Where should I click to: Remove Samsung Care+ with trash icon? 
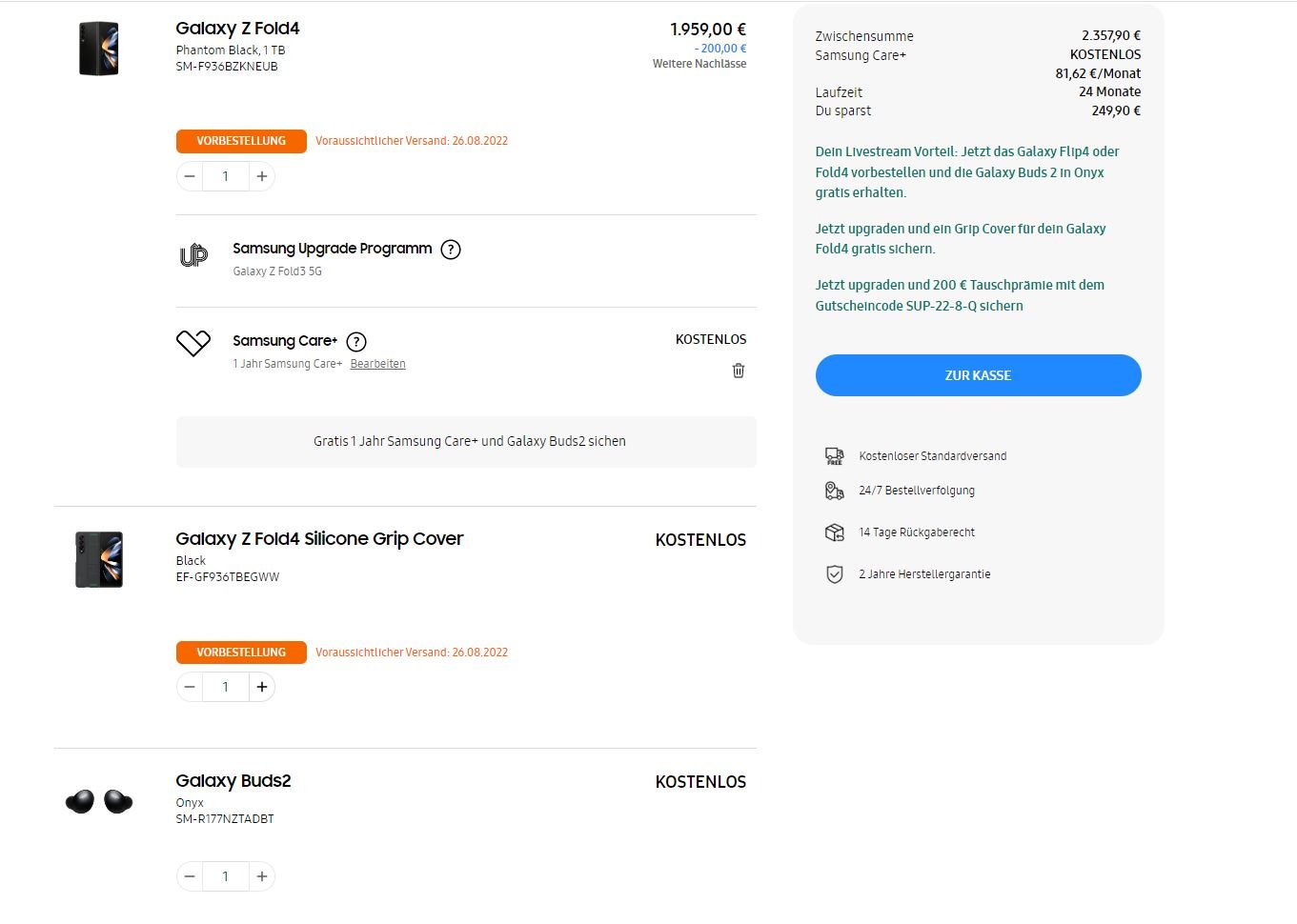tap(739, 371)
